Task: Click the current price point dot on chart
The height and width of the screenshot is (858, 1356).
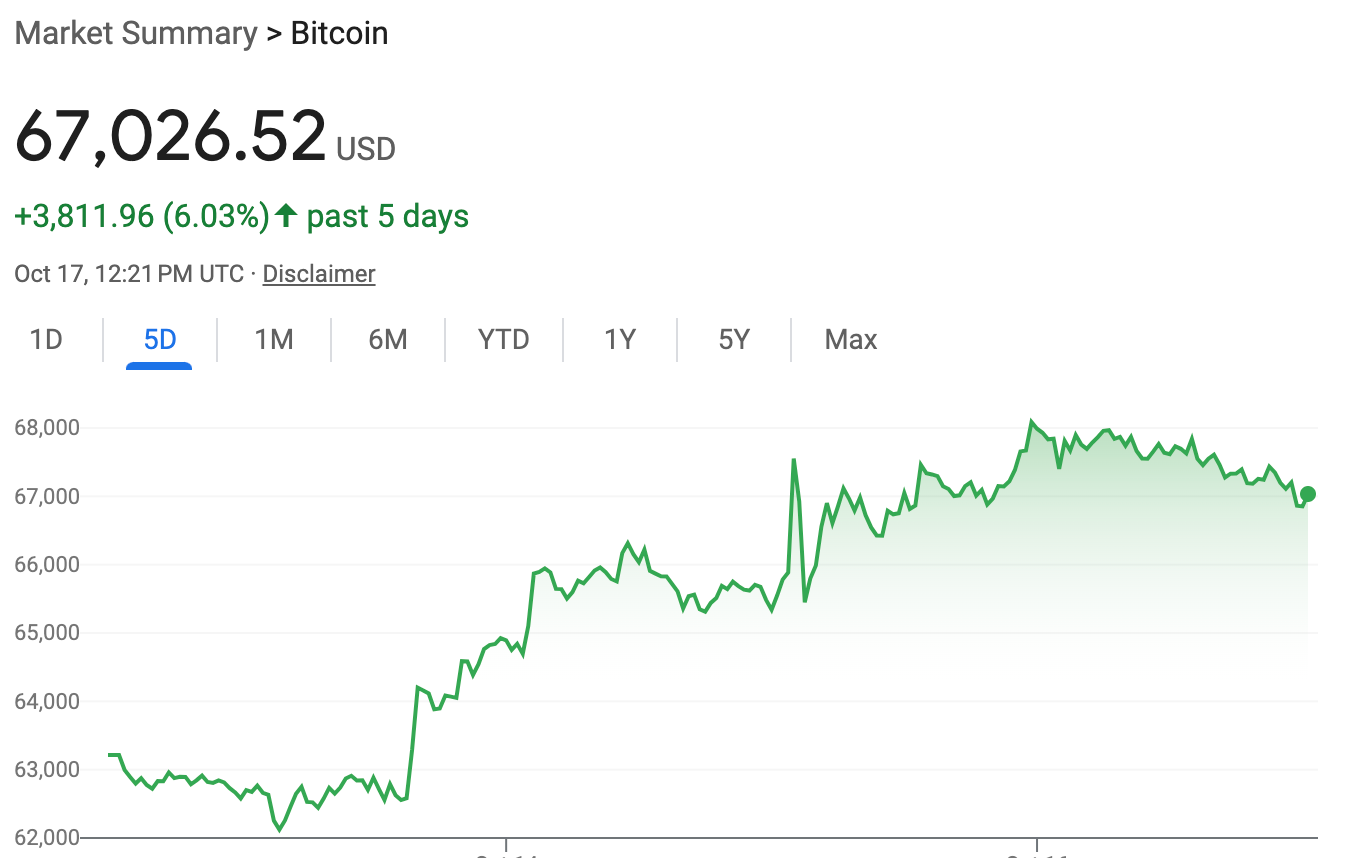Action: 1306,493
